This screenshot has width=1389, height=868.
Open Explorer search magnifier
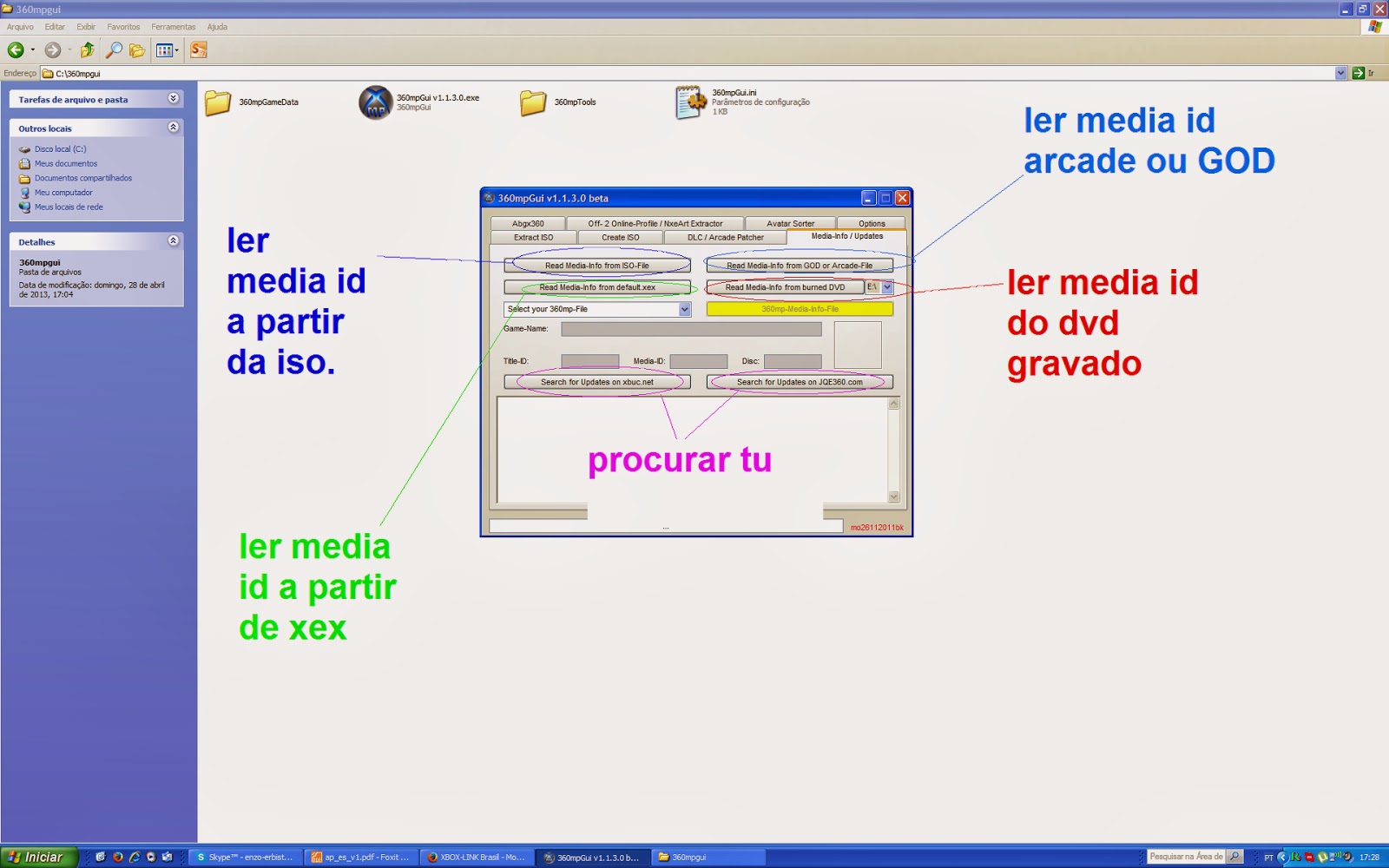tap(114, 50)
